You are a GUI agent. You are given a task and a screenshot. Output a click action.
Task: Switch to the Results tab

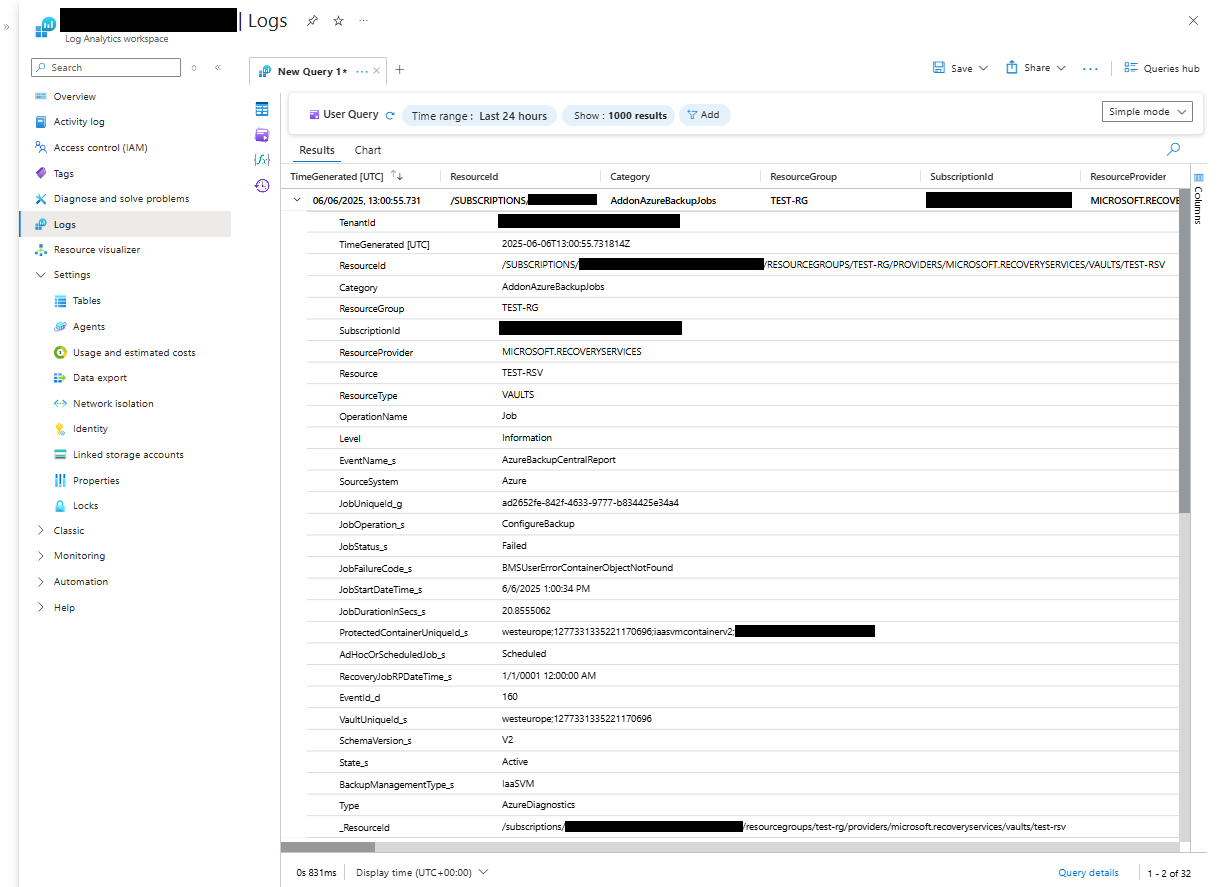(317, 150)
